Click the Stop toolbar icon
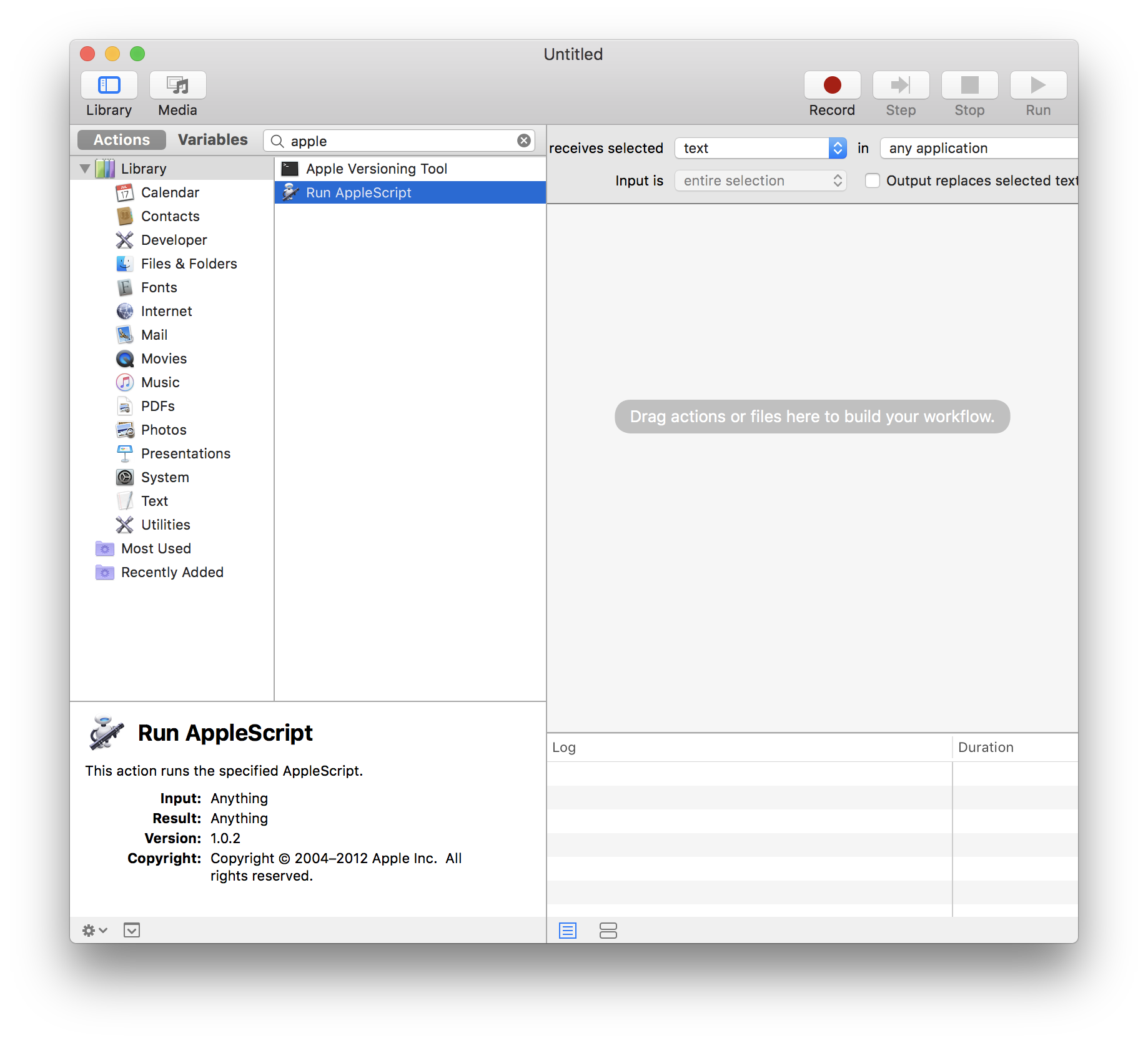The height and width of the screenshot is (1043, 1148). tap(969, 85)
